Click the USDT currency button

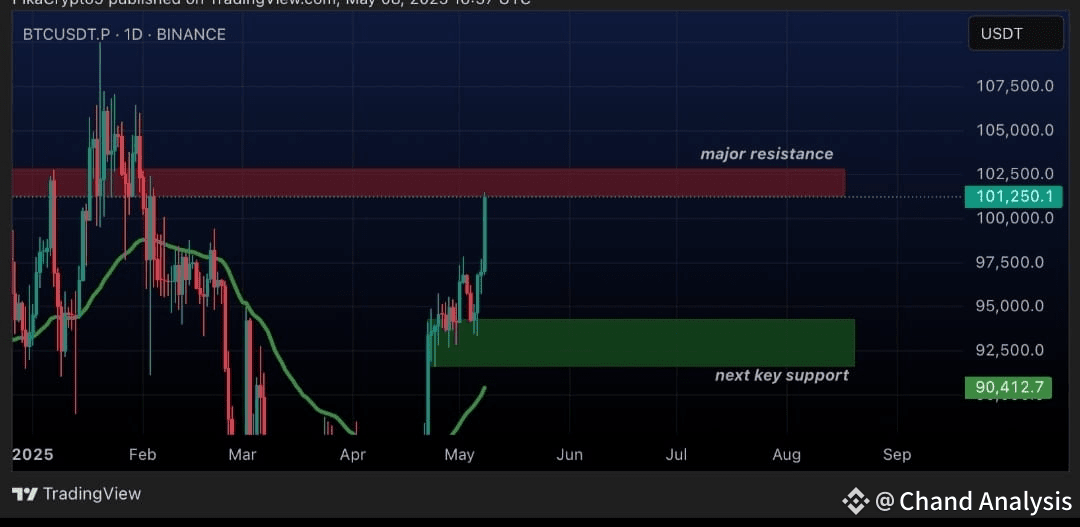point(1016,34)
